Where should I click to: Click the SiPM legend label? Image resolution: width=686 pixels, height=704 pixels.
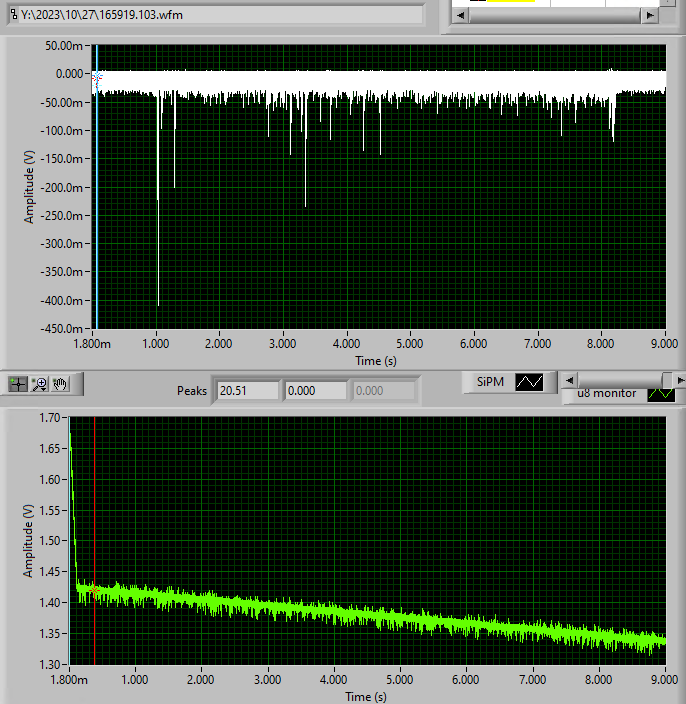(490, 382)
